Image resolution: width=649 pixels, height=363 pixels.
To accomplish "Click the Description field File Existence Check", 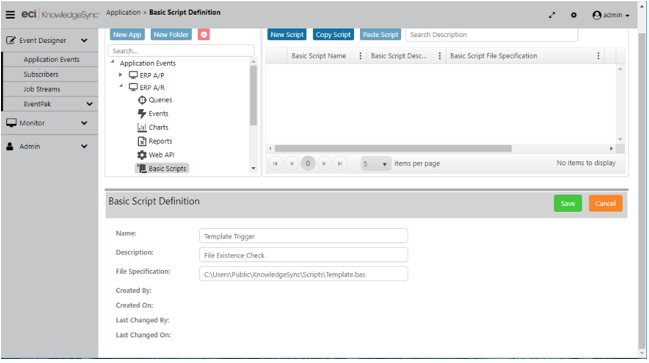I will click(303, 255).
